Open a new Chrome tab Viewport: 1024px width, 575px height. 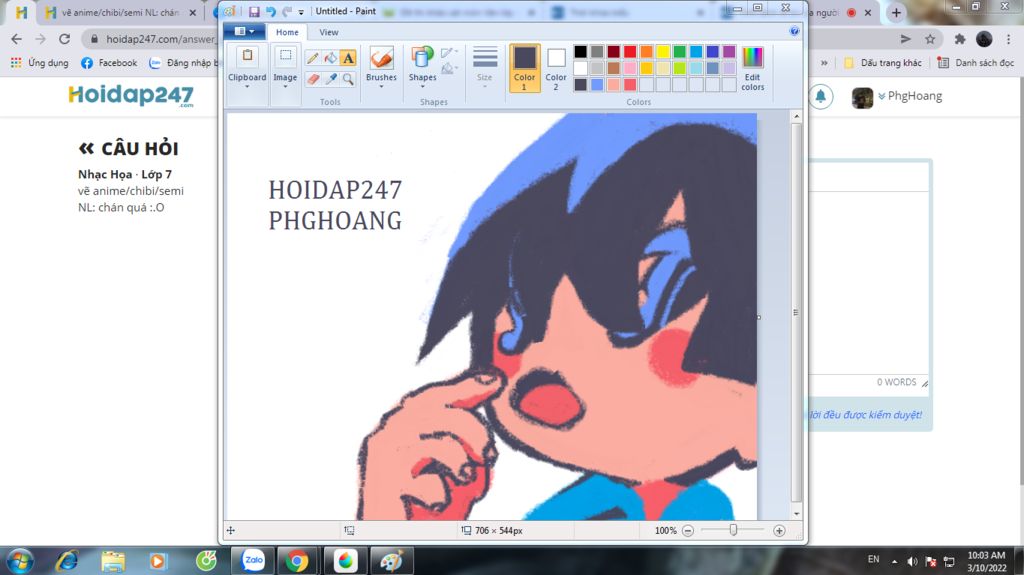click(896, 12)
